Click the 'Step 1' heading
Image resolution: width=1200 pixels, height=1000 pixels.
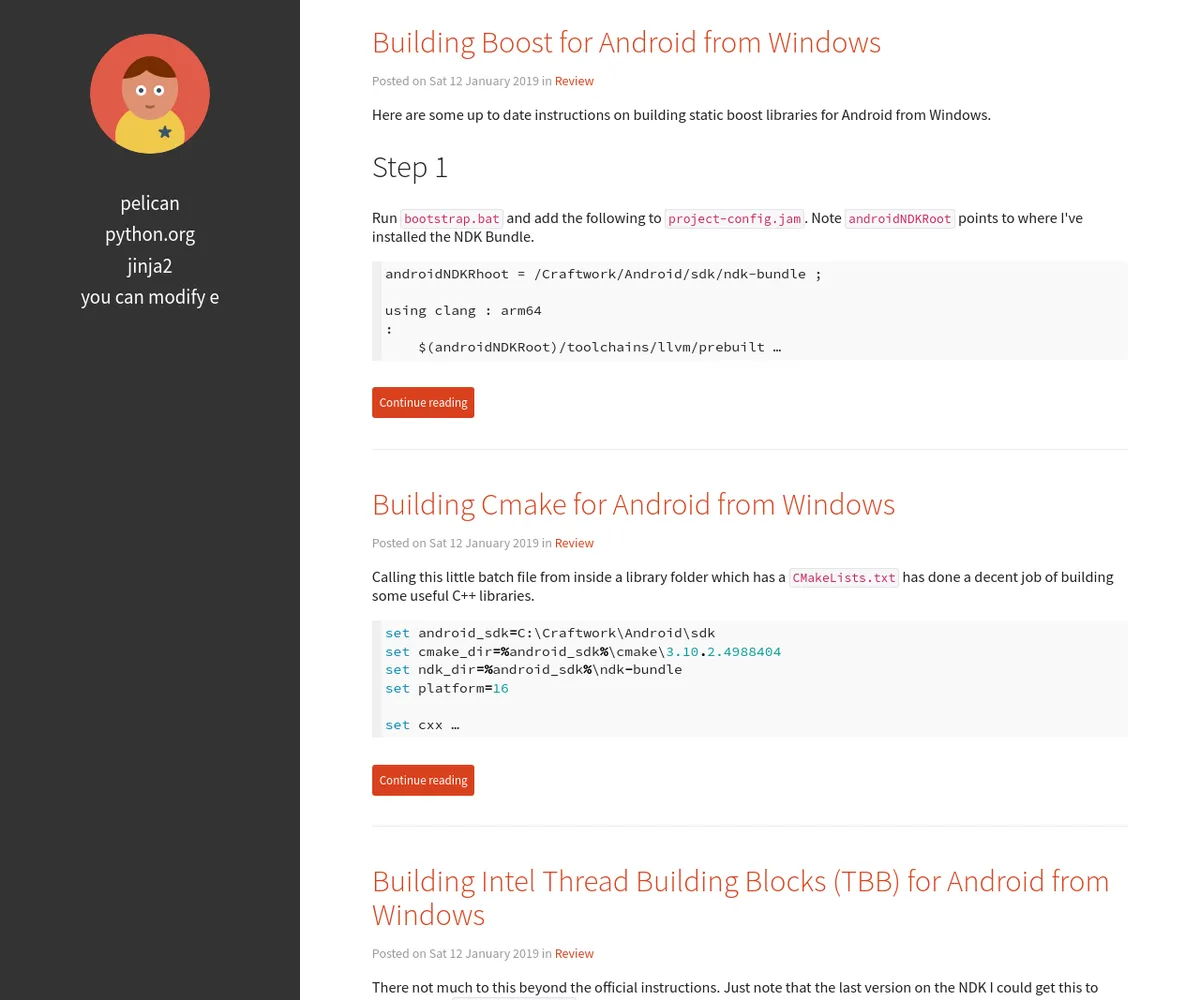[x=410, y=167]
